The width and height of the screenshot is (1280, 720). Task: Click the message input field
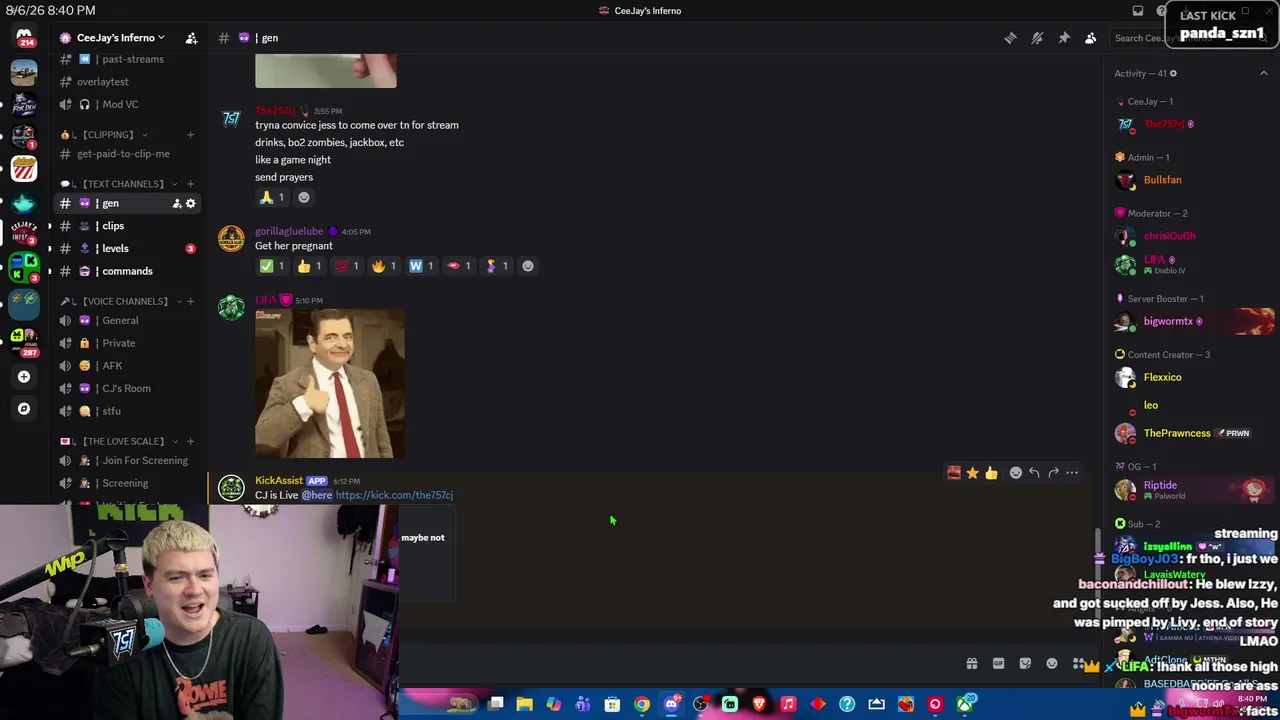click(x=680, y=664)
